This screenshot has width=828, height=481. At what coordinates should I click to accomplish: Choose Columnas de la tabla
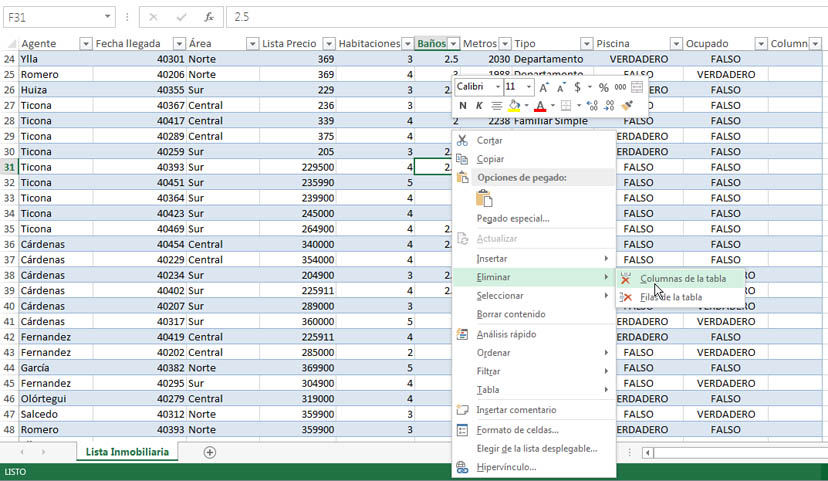click(x=683, y=278)
